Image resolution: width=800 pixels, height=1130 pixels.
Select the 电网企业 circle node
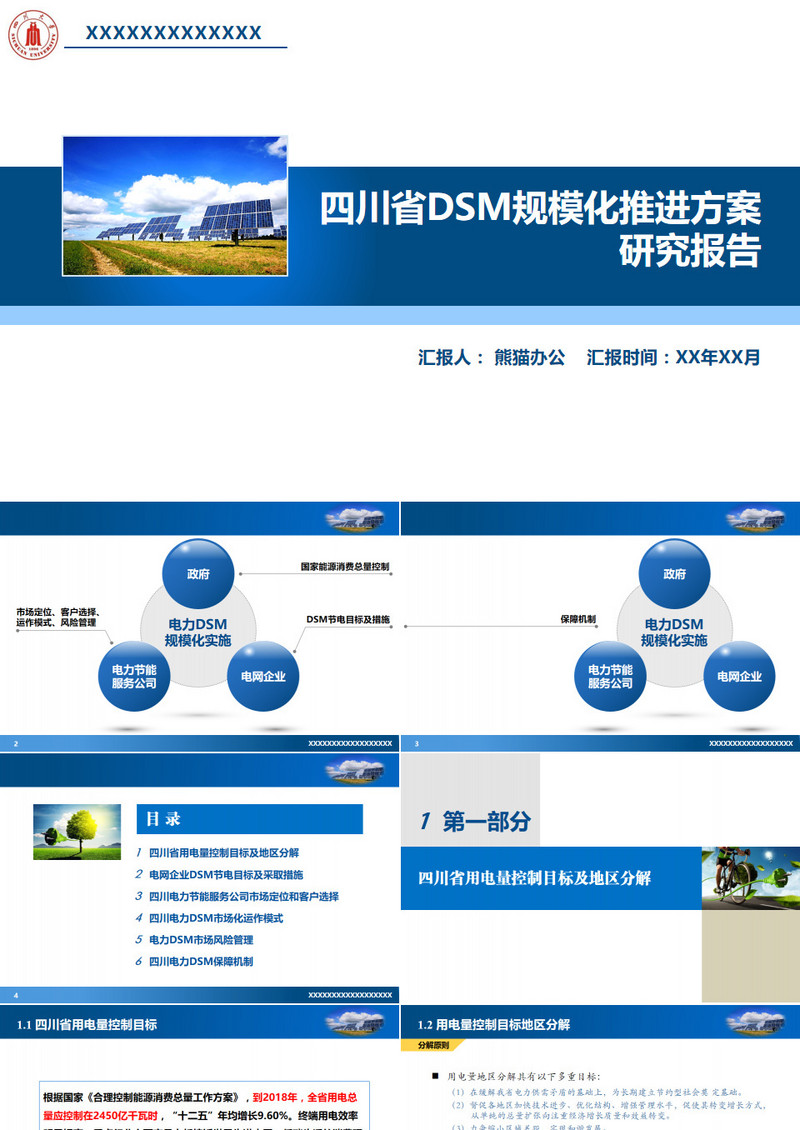coord(263,677)
